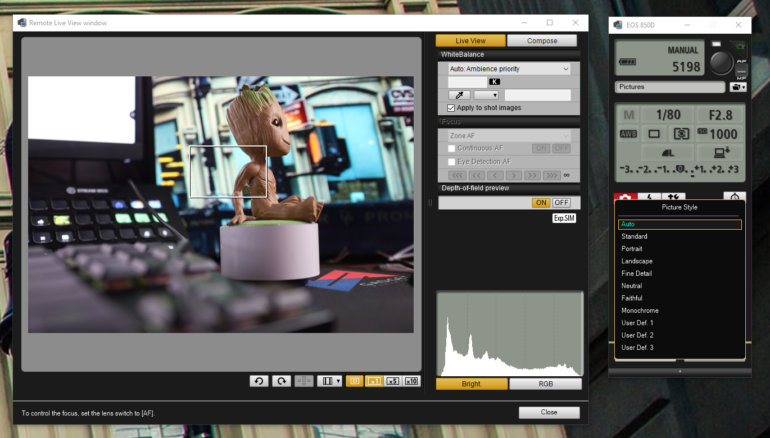The height and width of the screenshot is (438, 770).
Task: Zoom the live view to x5
Action: tap(392, 381)
